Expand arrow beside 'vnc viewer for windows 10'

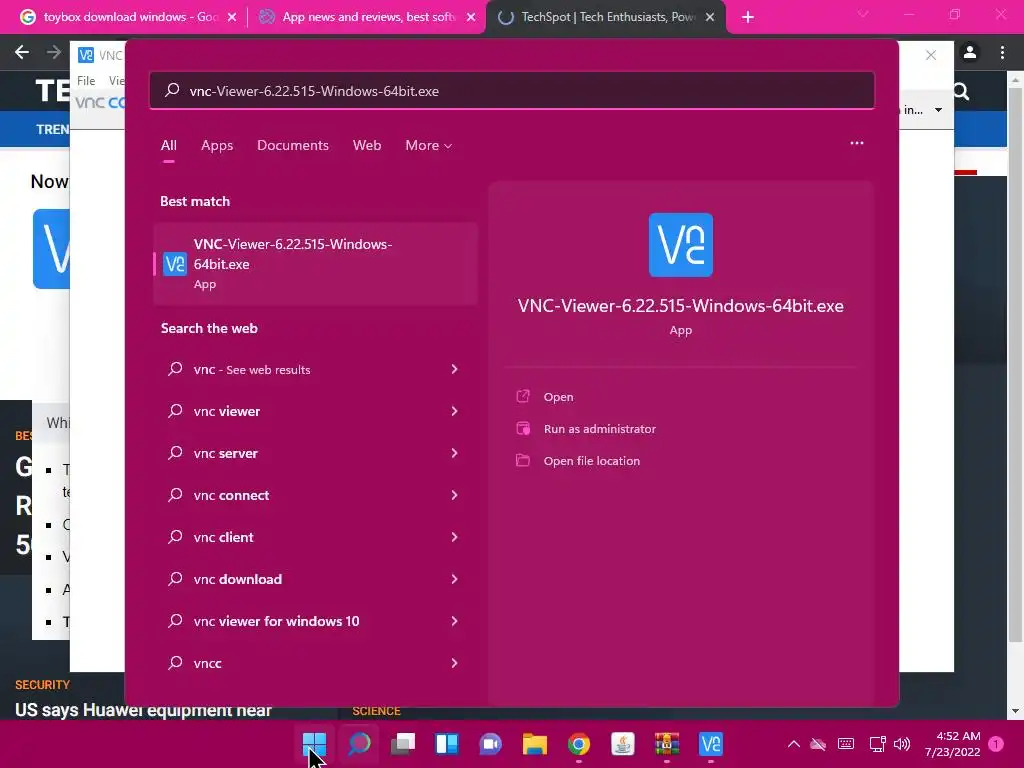[455, 620]
